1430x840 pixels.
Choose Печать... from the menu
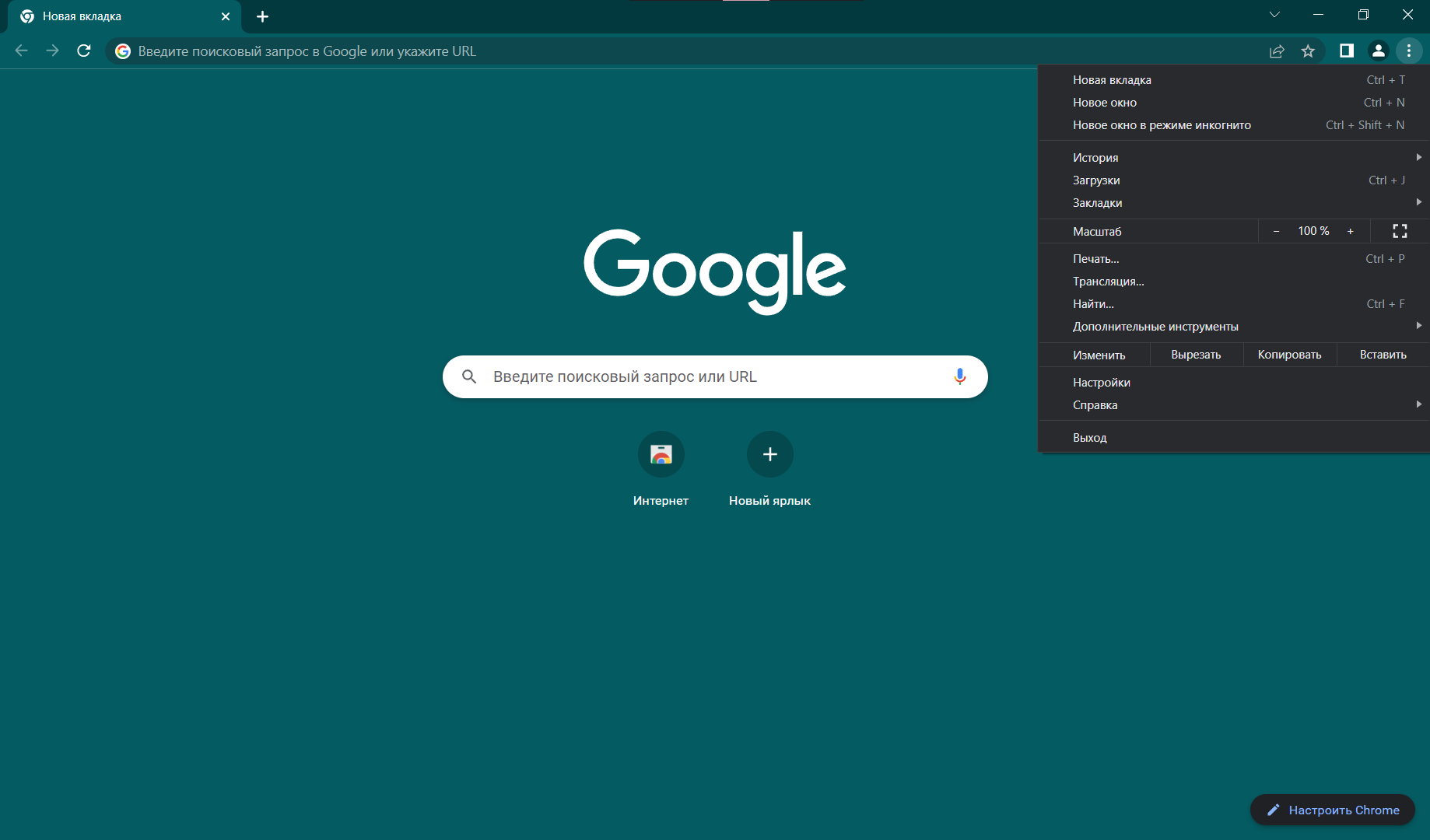tap(1234, 259)
